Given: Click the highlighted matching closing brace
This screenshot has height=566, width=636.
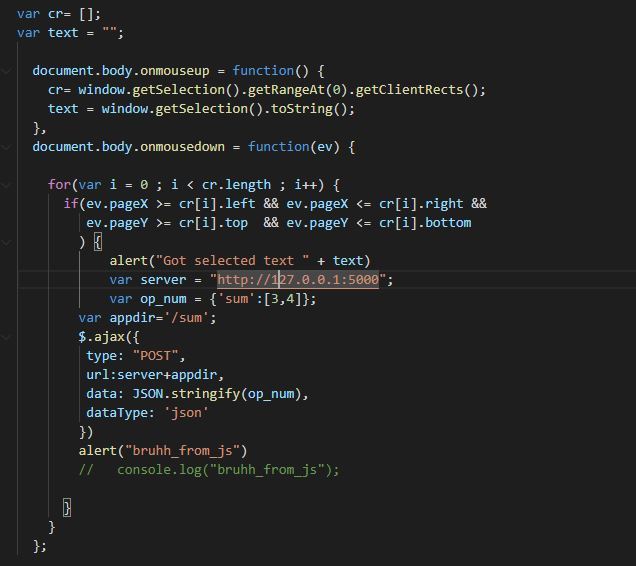Looking at the screenshot, I should 67,508.
